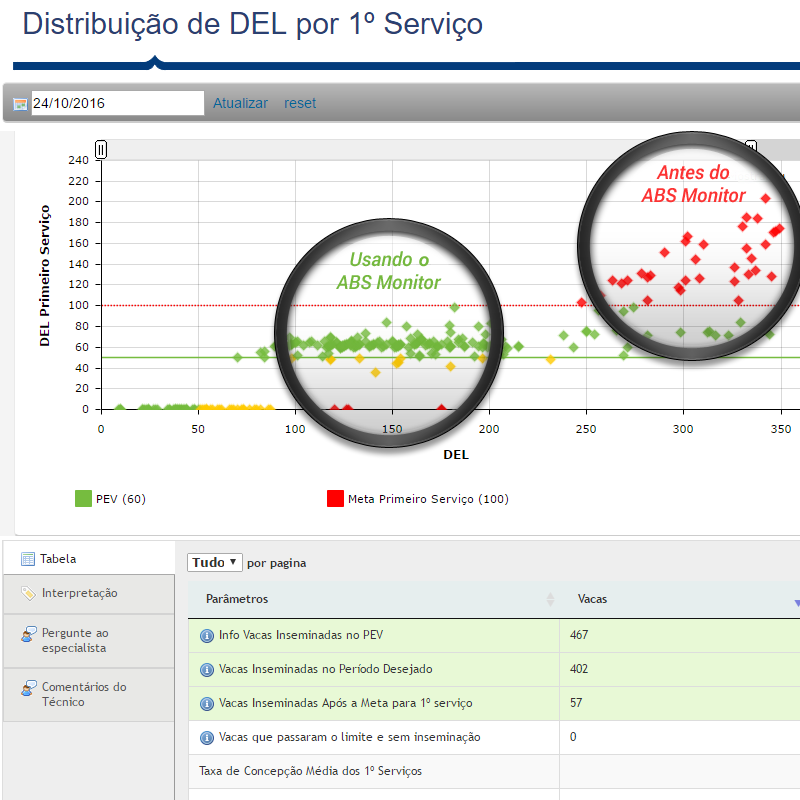Click the Parâmetros column header
The image size is (800, 800).
pos(373,599)
